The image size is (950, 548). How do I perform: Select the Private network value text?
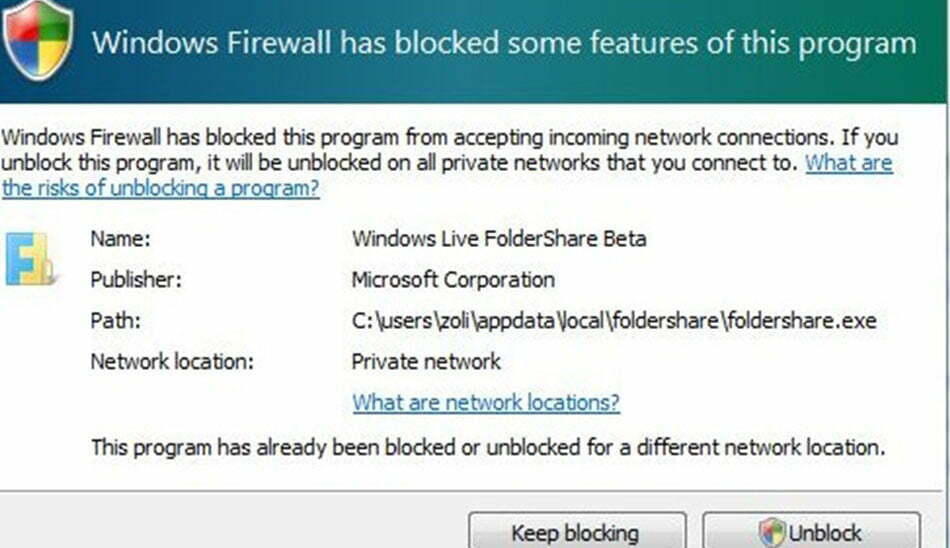tap(426, 361)
